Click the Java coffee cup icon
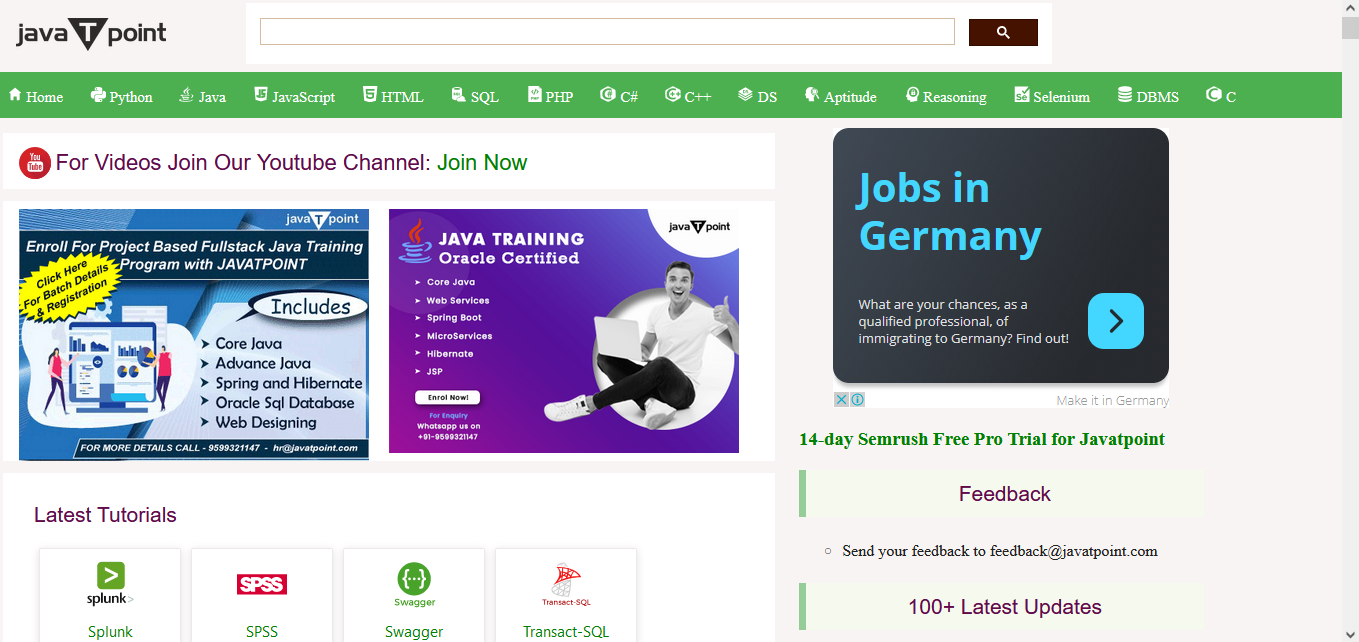The height and width of the screenshot is (642, 1359). pyautogui.click(x=186, y=95)
